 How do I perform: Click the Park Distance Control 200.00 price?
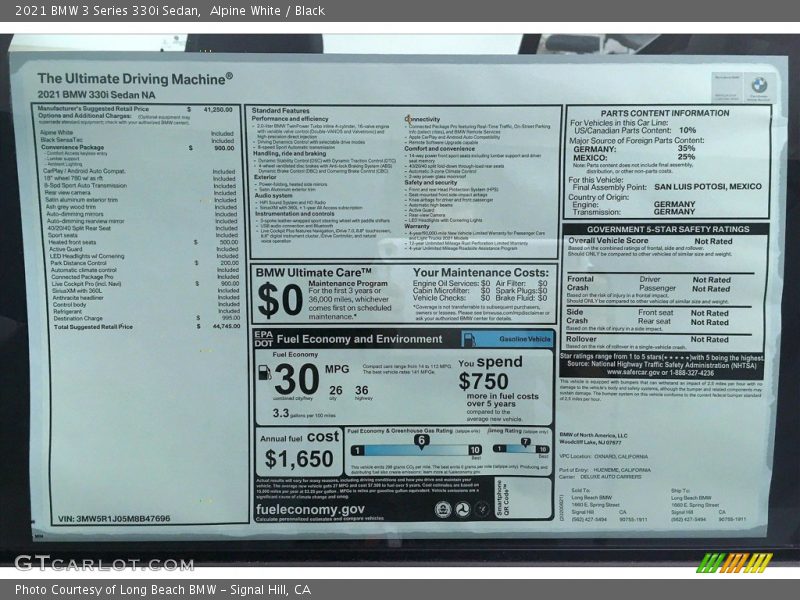[x=229, y=263]
